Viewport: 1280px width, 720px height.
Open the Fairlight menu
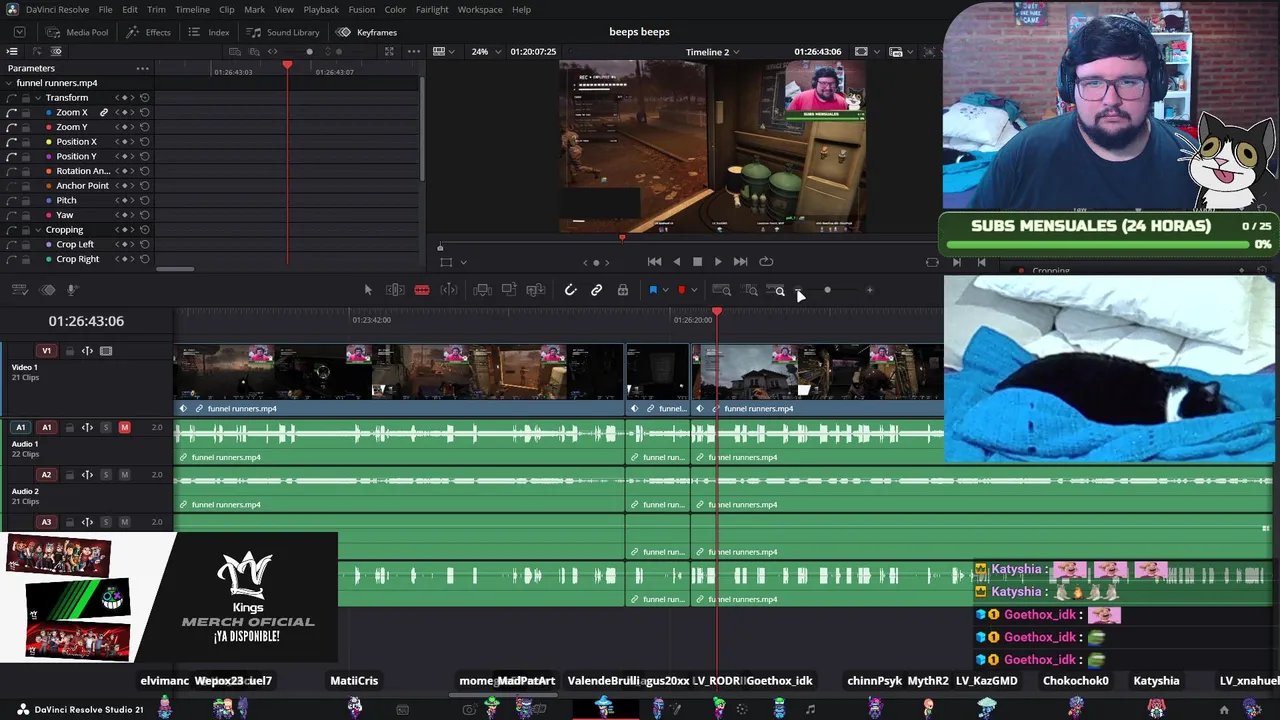point(432,10)
